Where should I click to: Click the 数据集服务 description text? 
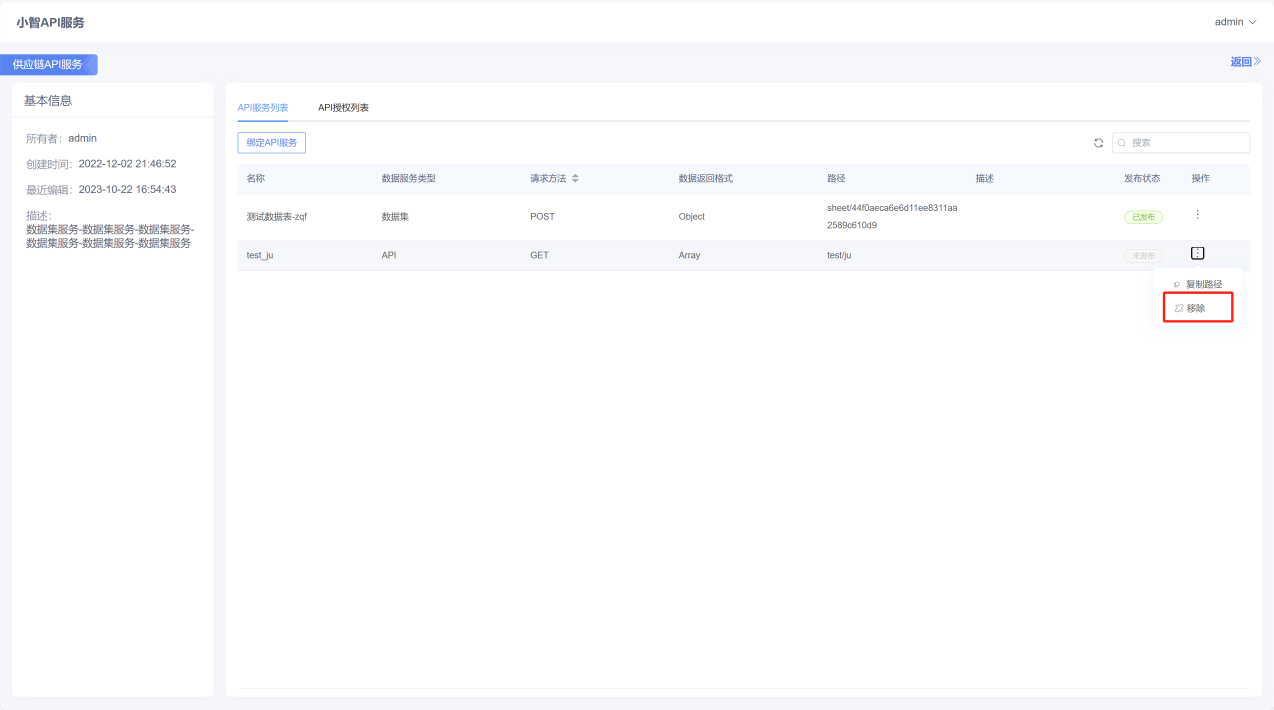pos(110,236)
